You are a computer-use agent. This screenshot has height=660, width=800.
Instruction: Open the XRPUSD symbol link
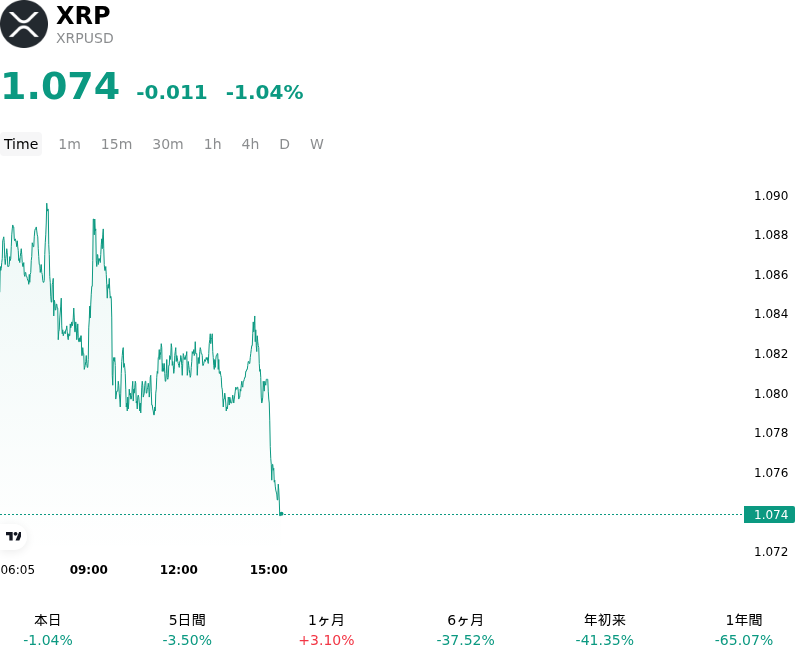coord(85,38)
